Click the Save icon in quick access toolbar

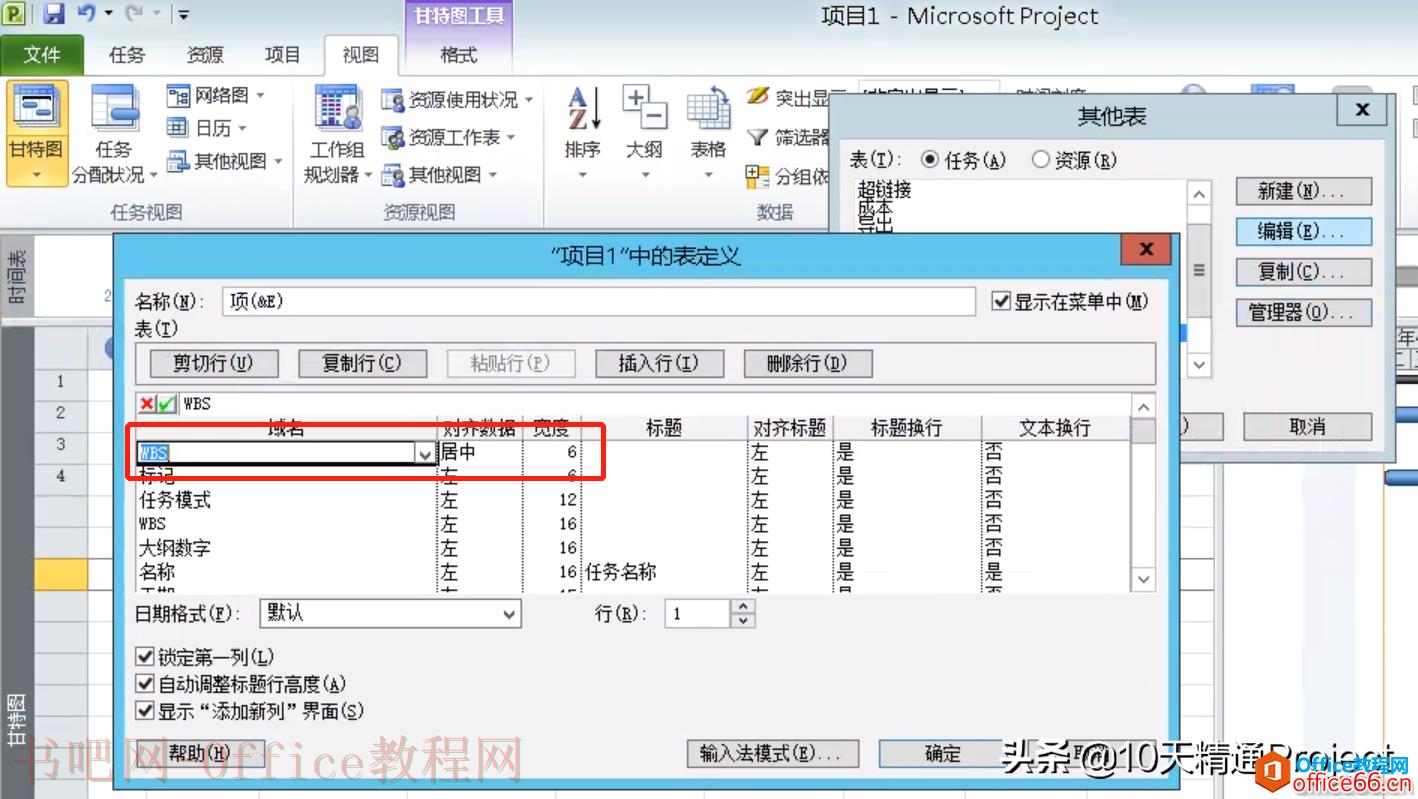coord(53,14)
